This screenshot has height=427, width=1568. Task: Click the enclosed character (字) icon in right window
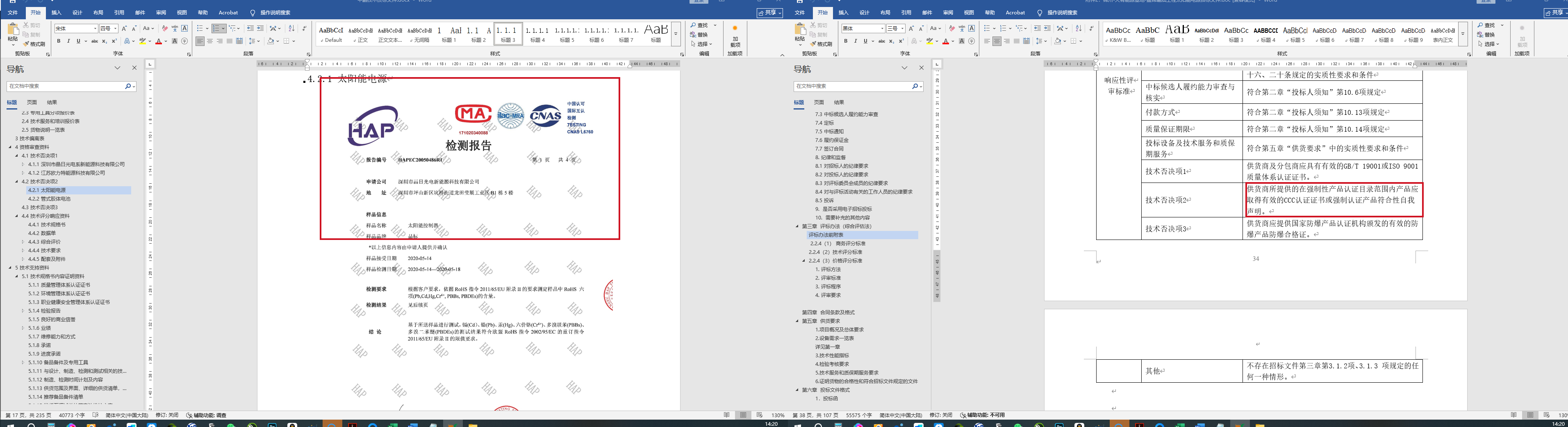[972, 41]
